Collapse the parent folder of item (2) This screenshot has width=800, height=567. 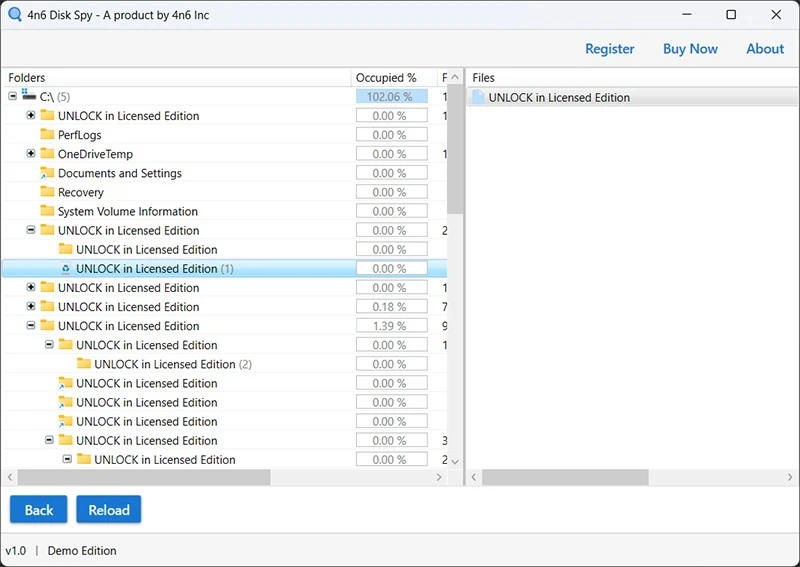[49, 344]
